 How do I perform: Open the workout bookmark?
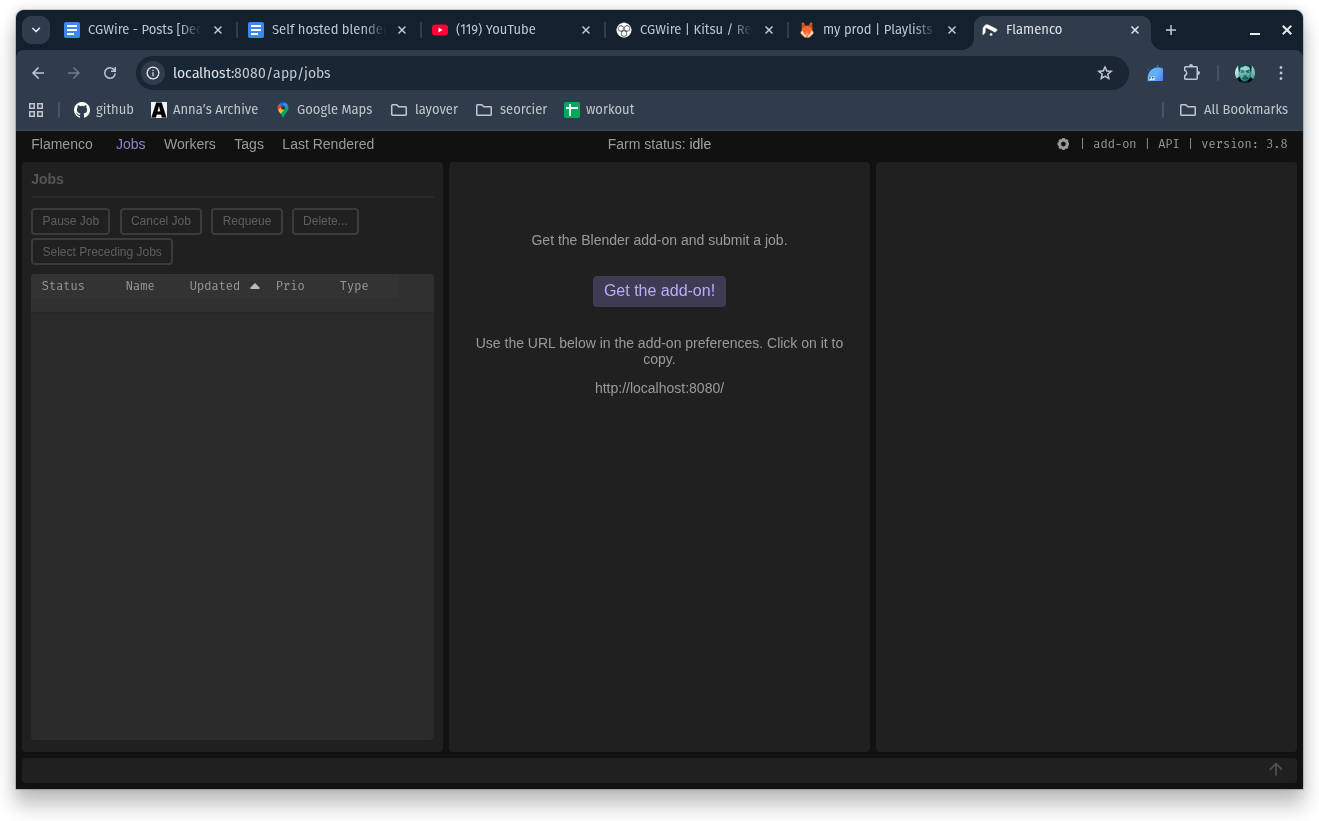click(599, 110)
